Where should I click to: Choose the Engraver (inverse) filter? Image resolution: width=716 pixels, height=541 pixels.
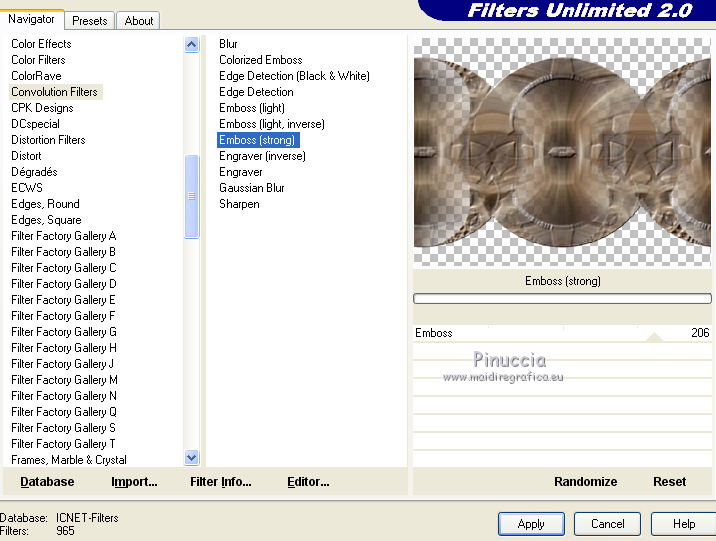(263, 156)
